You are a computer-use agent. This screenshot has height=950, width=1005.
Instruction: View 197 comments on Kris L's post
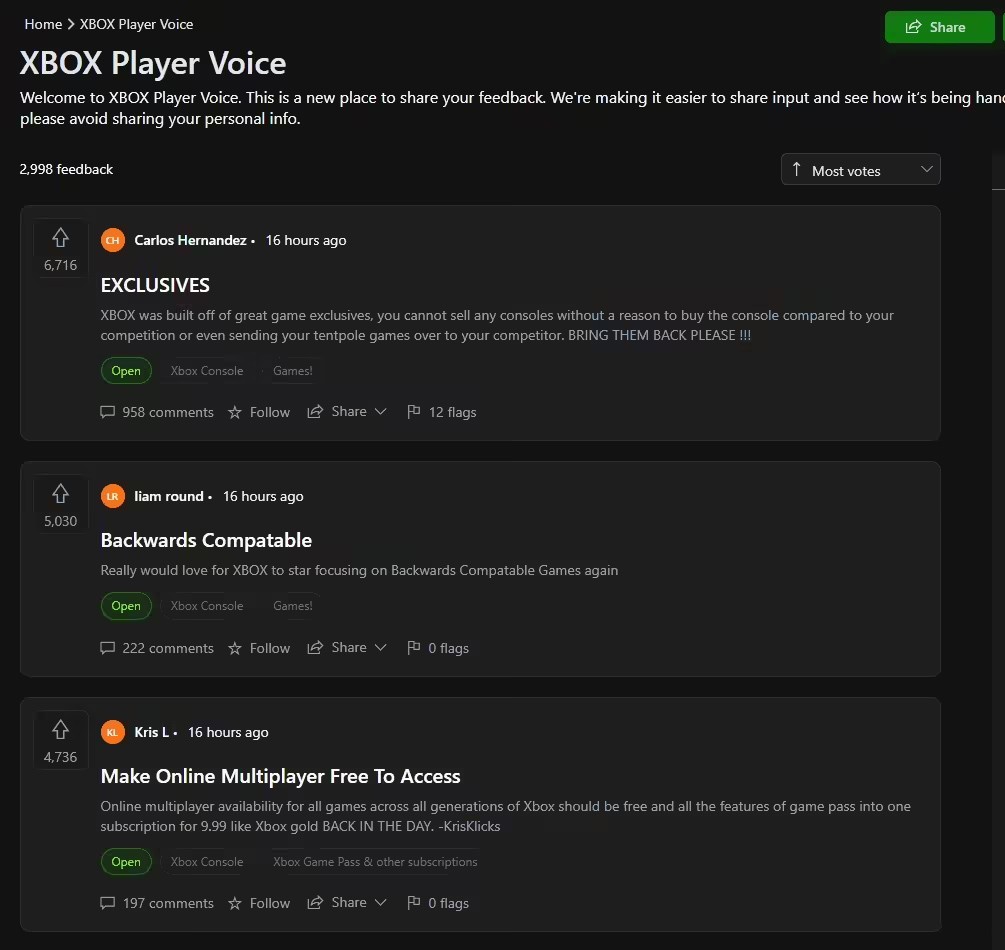[168, 903]
